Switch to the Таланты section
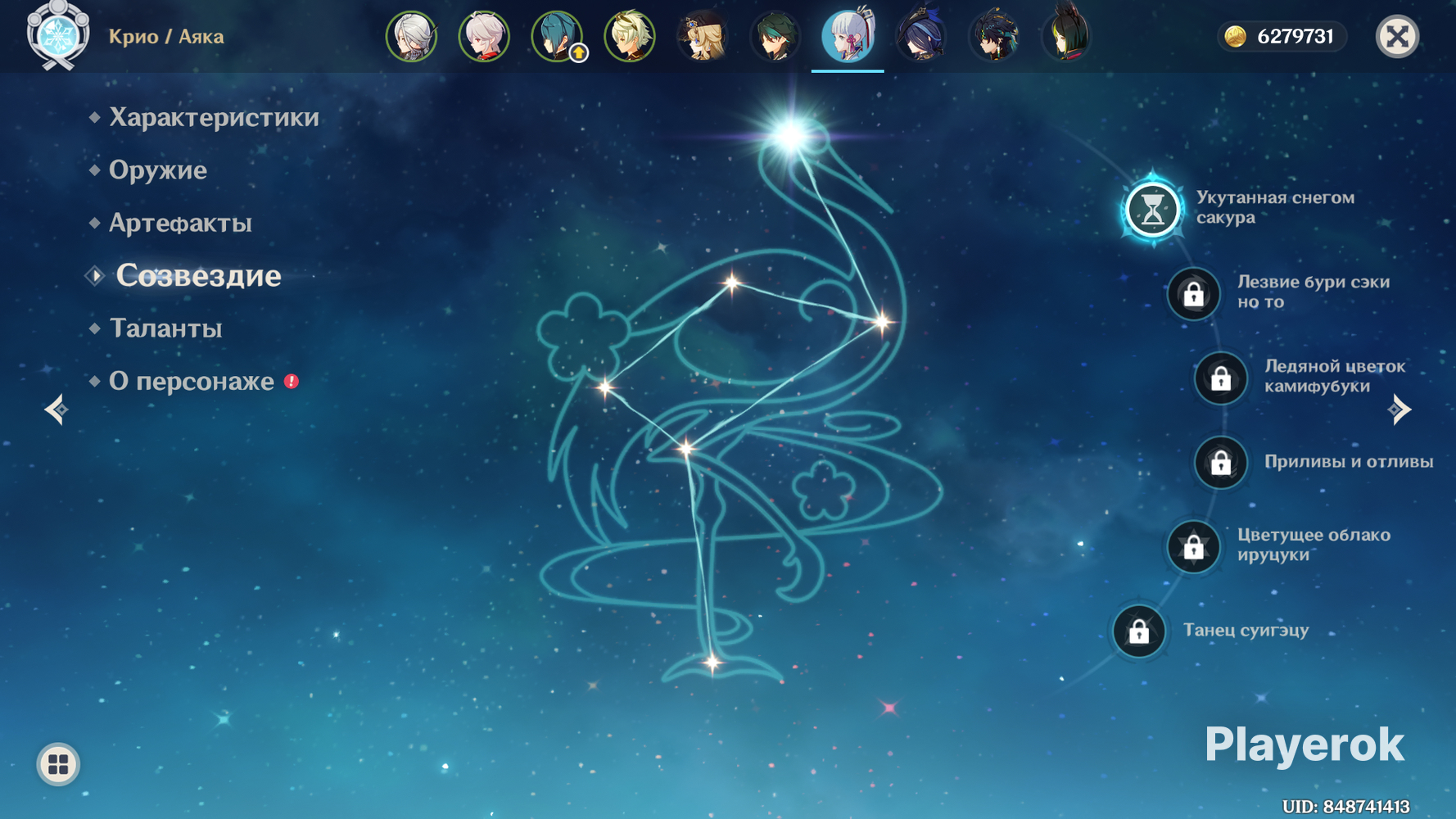This screenshot has height=819, width=1456. 165,328
